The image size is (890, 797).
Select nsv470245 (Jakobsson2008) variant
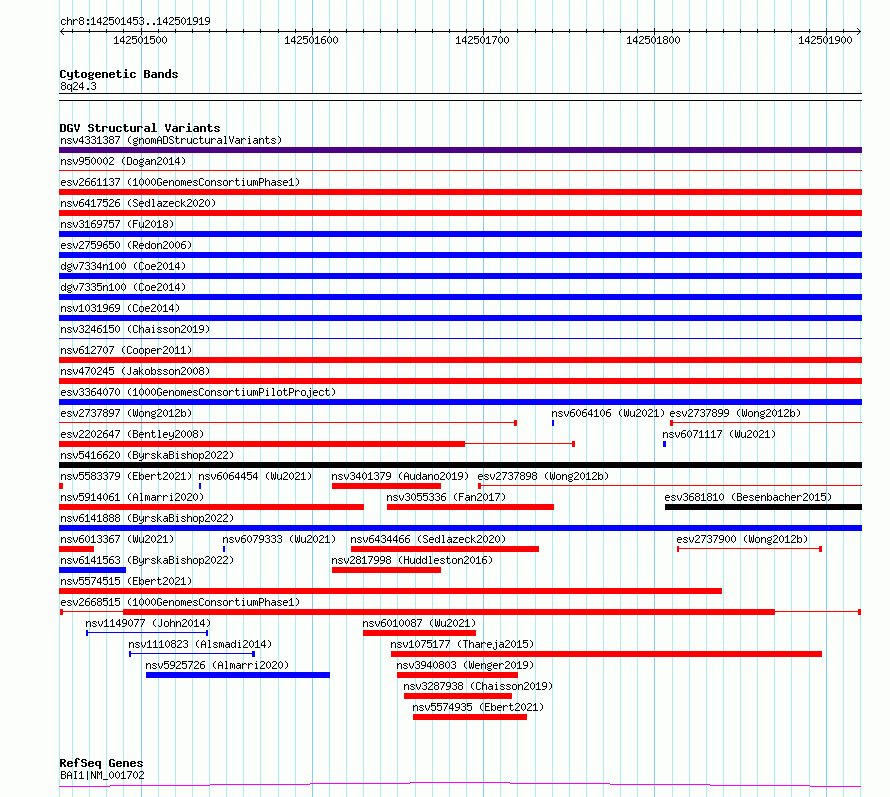pyautogui.click(x=135, y=371)
